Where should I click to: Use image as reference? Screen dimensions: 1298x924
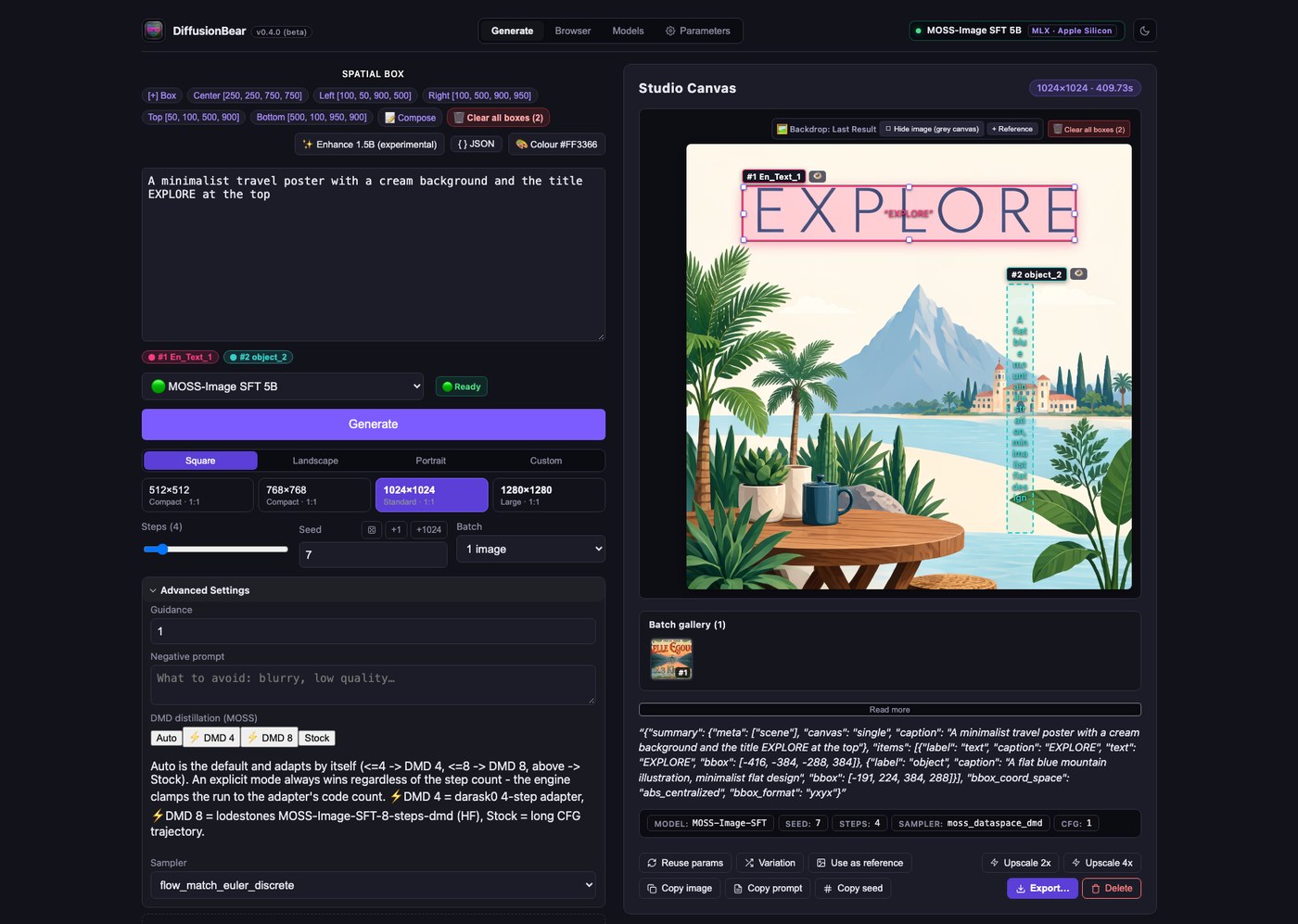pyautogui.click(x=859, y=863)
